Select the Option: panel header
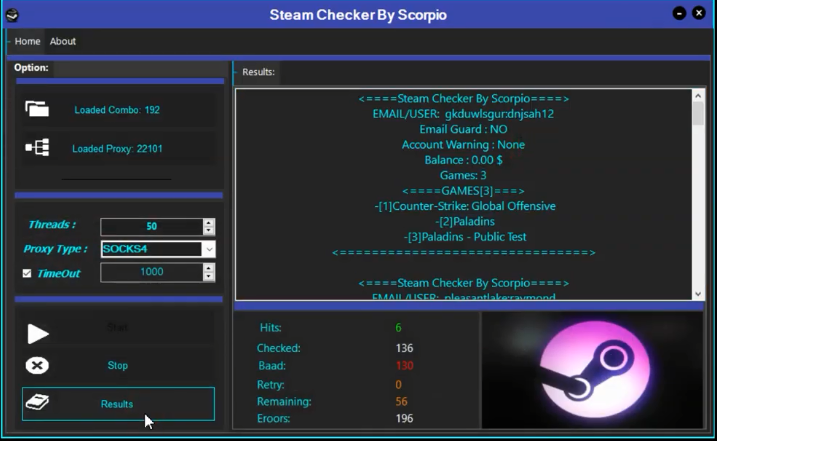Viewport: 819px width, 460px height. (31, 68)
